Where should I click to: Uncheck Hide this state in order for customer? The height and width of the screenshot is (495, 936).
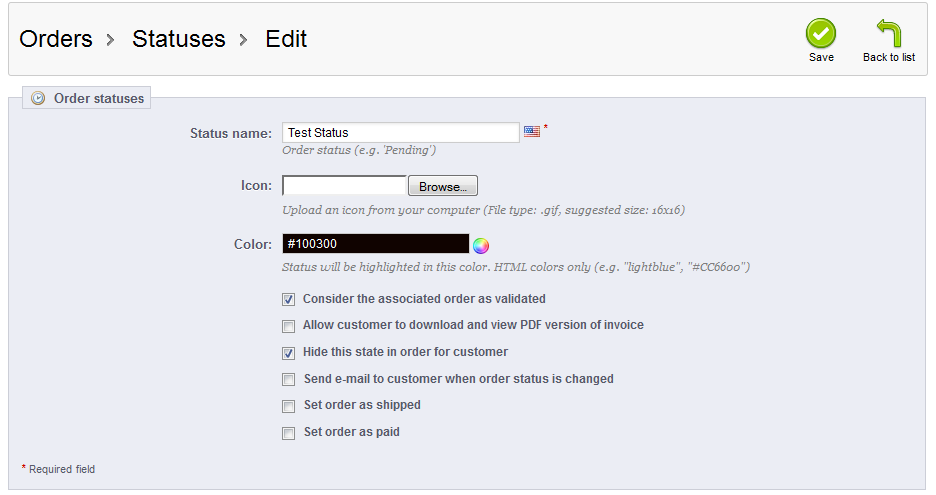point(289,353)
